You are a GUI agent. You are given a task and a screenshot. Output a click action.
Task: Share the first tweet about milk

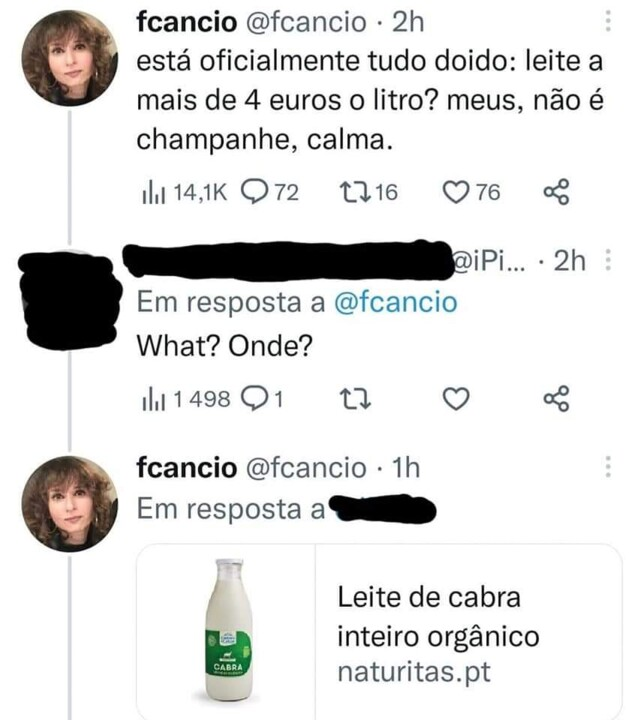555,193
